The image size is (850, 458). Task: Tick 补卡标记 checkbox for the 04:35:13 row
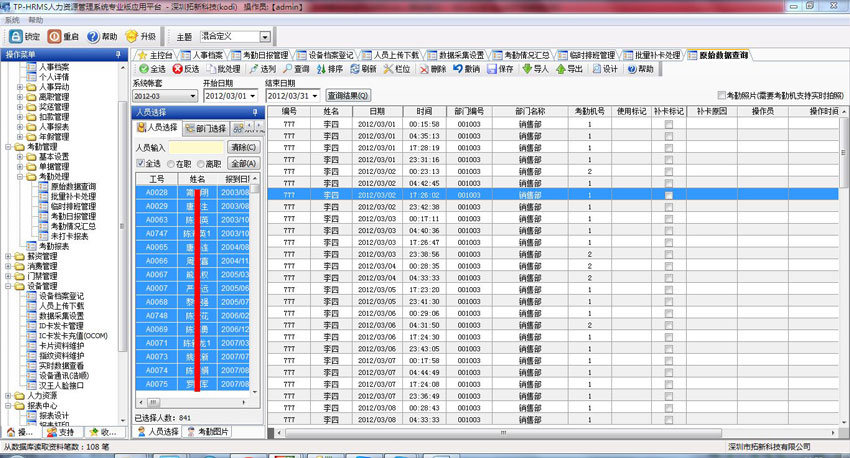coord(669,136)
